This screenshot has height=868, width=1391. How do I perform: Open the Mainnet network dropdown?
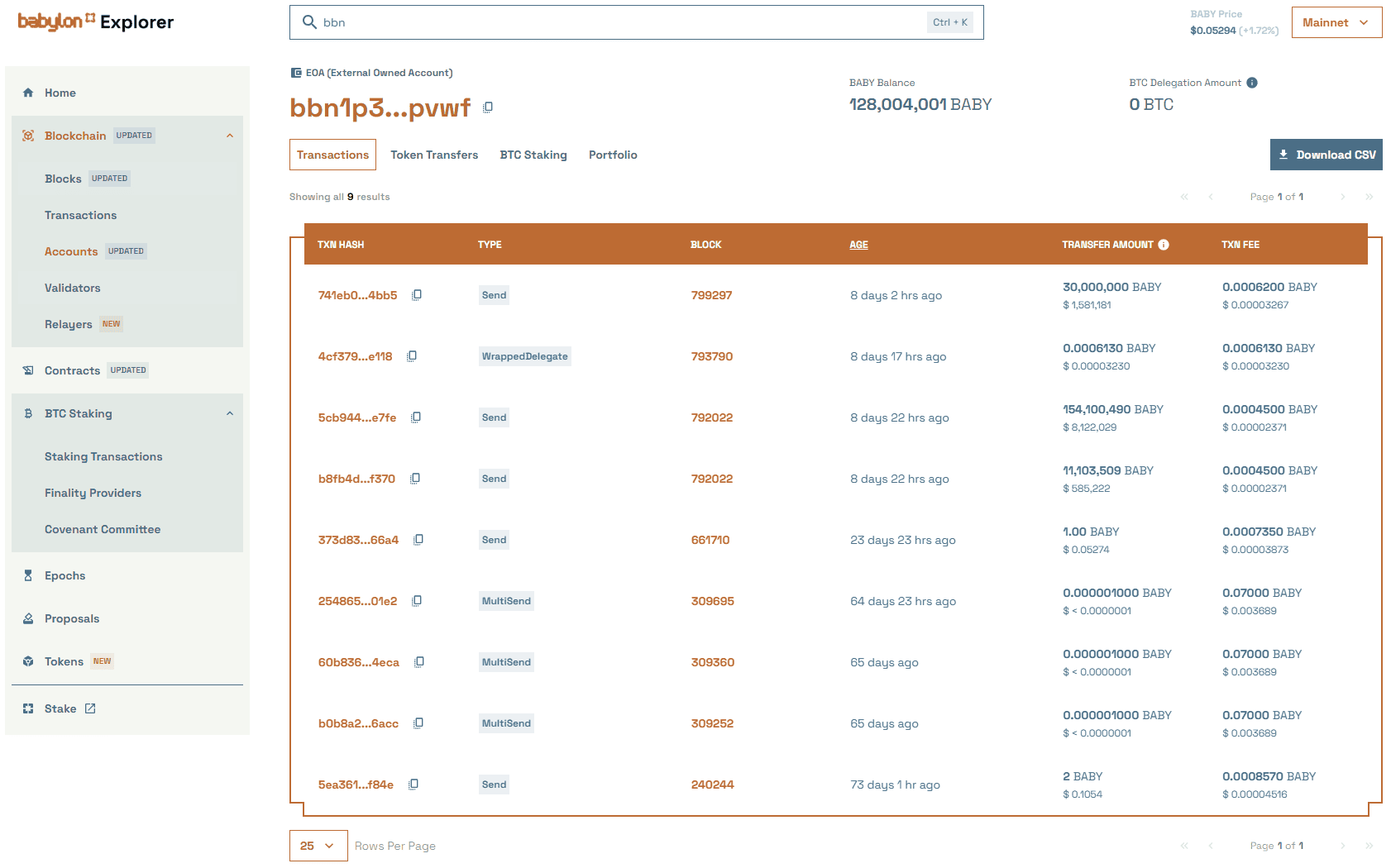[1336, 22]
